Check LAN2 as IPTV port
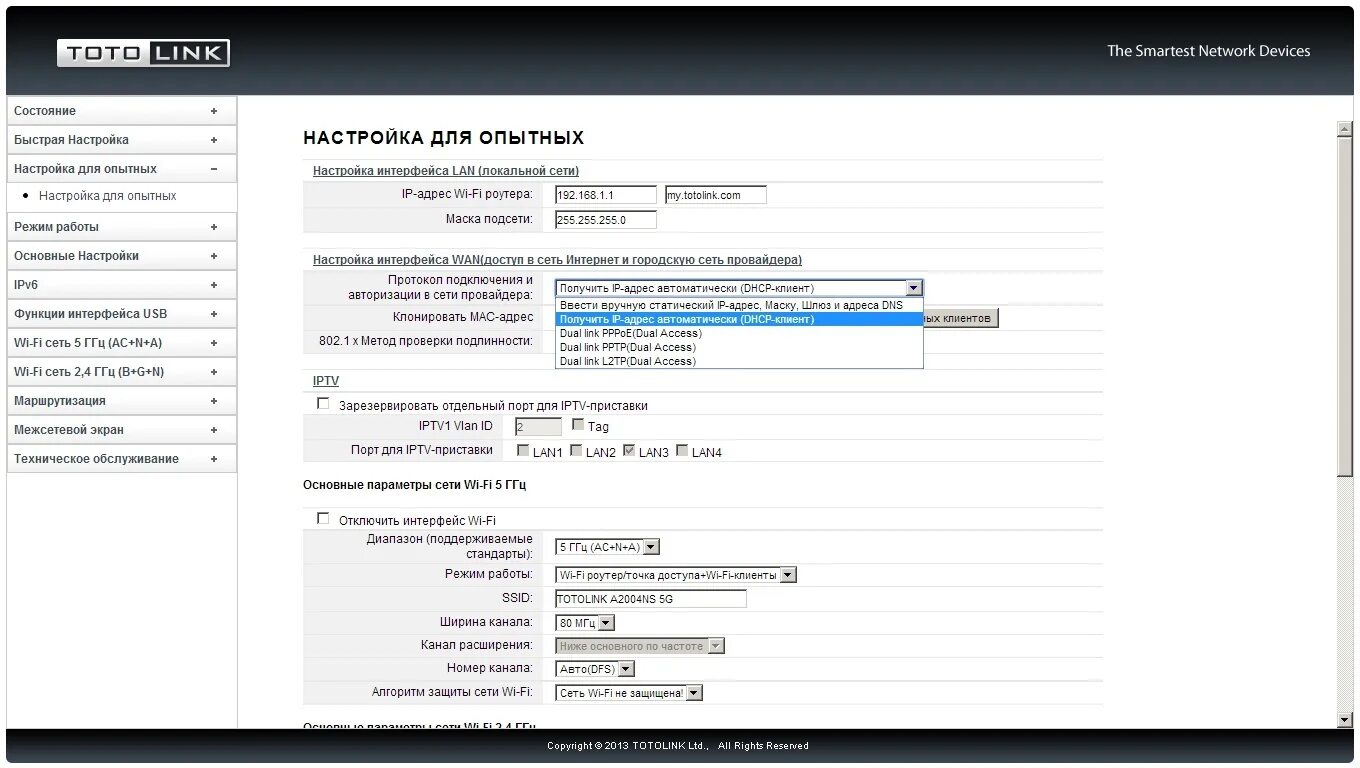 point(576,451)
